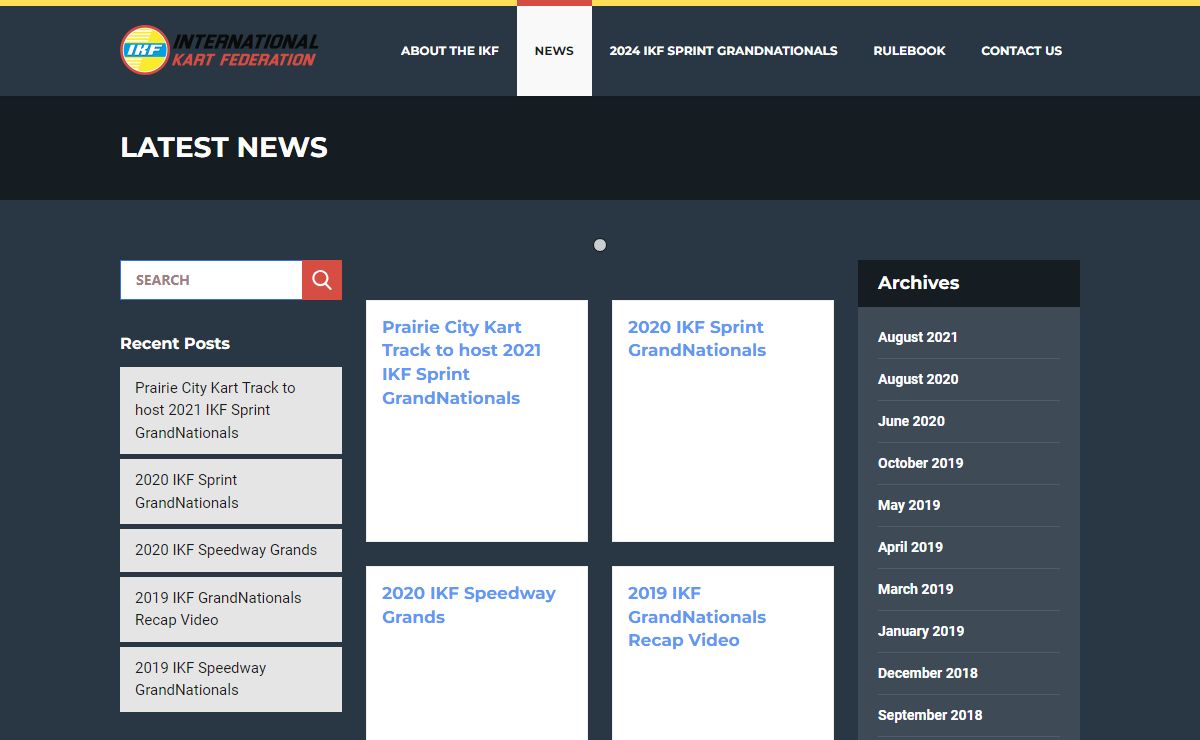
Task: Open 2024 IKF Sprint GrandNationals page
Action: point(724,51)
